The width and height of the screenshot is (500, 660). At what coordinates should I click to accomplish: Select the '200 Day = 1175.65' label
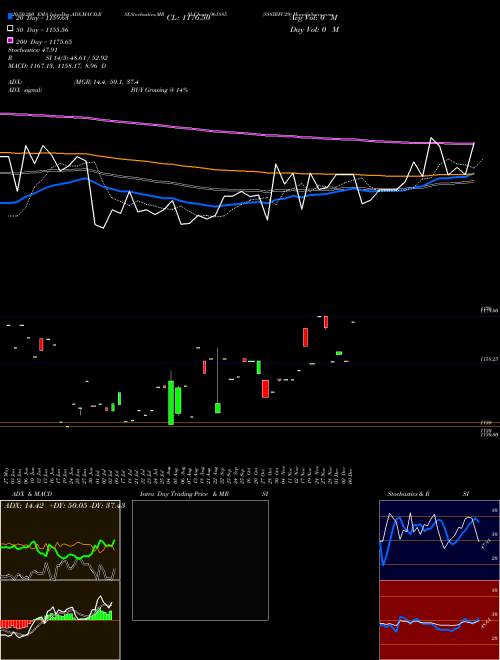44,42
